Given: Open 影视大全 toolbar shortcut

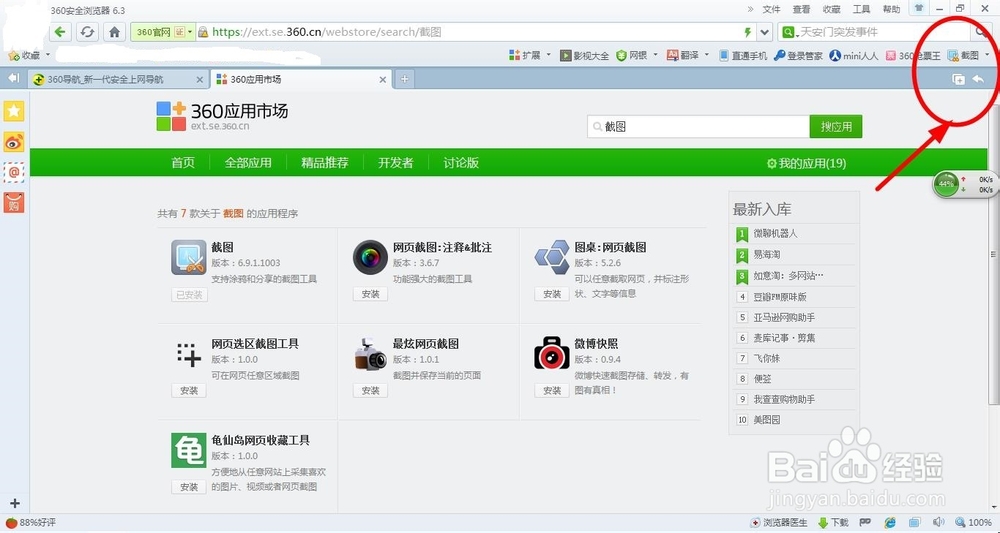Looking at the screenshot, I should (584, 55).
